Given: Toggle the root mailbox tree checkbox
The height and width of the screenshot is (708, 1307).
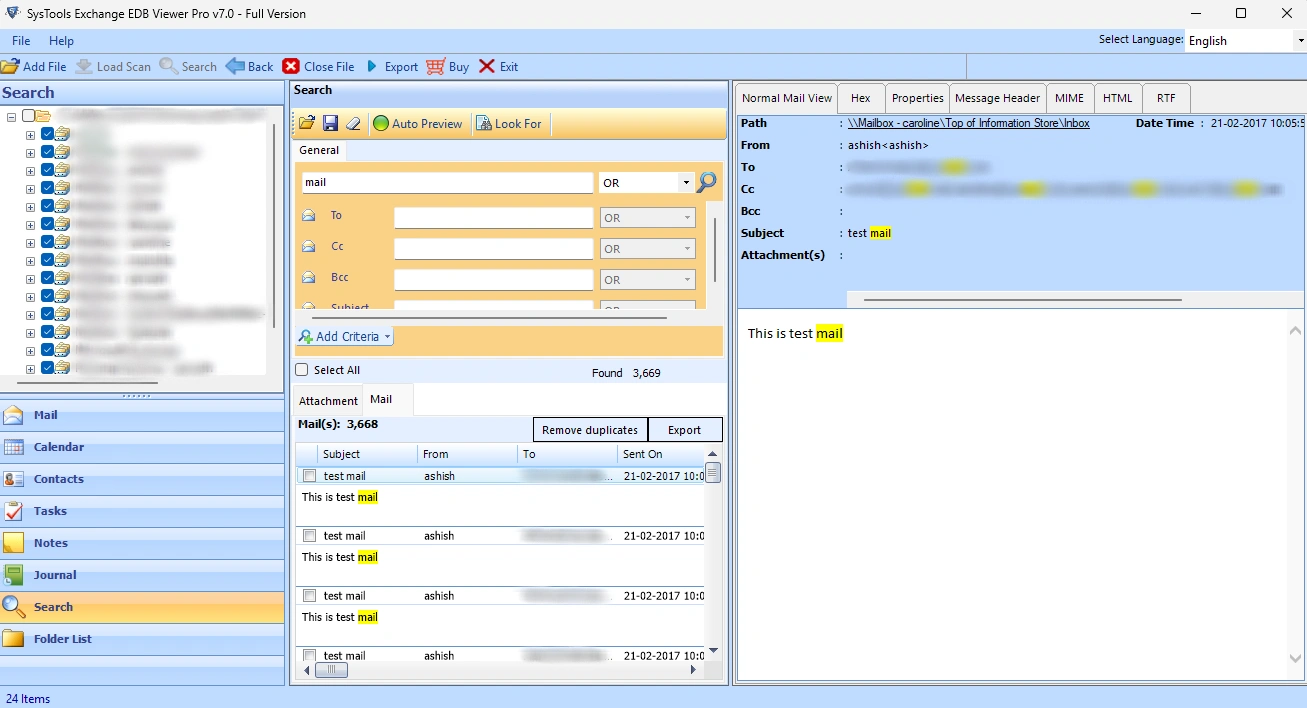Looking at the screenshot, I should point(29,116).
